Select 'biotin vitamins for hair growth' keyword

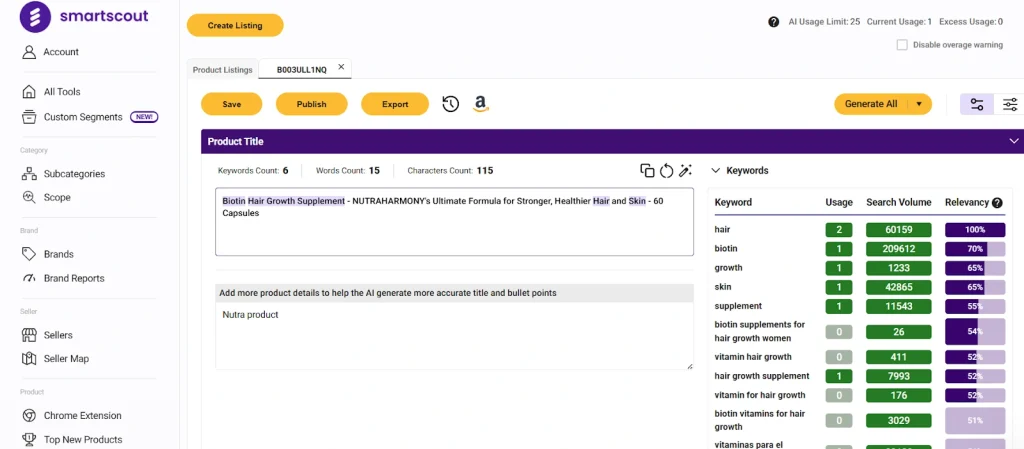(x=760, y=420)
